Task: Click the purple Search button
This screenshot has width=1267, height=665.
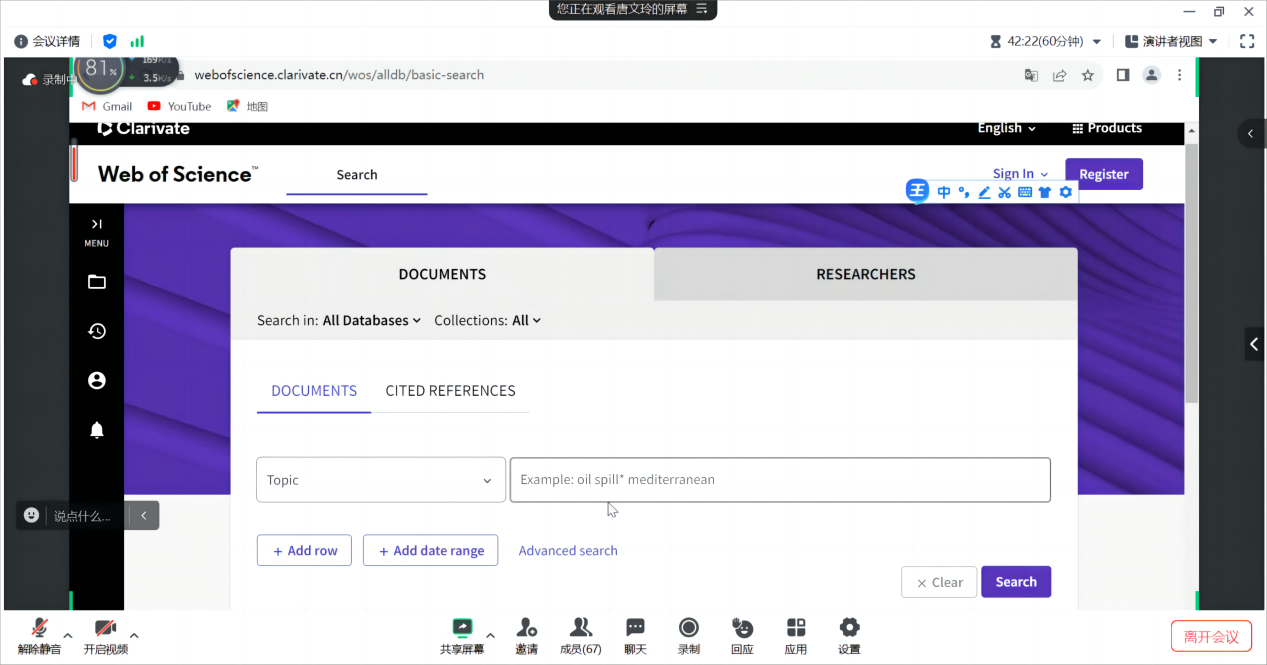Action: [1015, 582]
